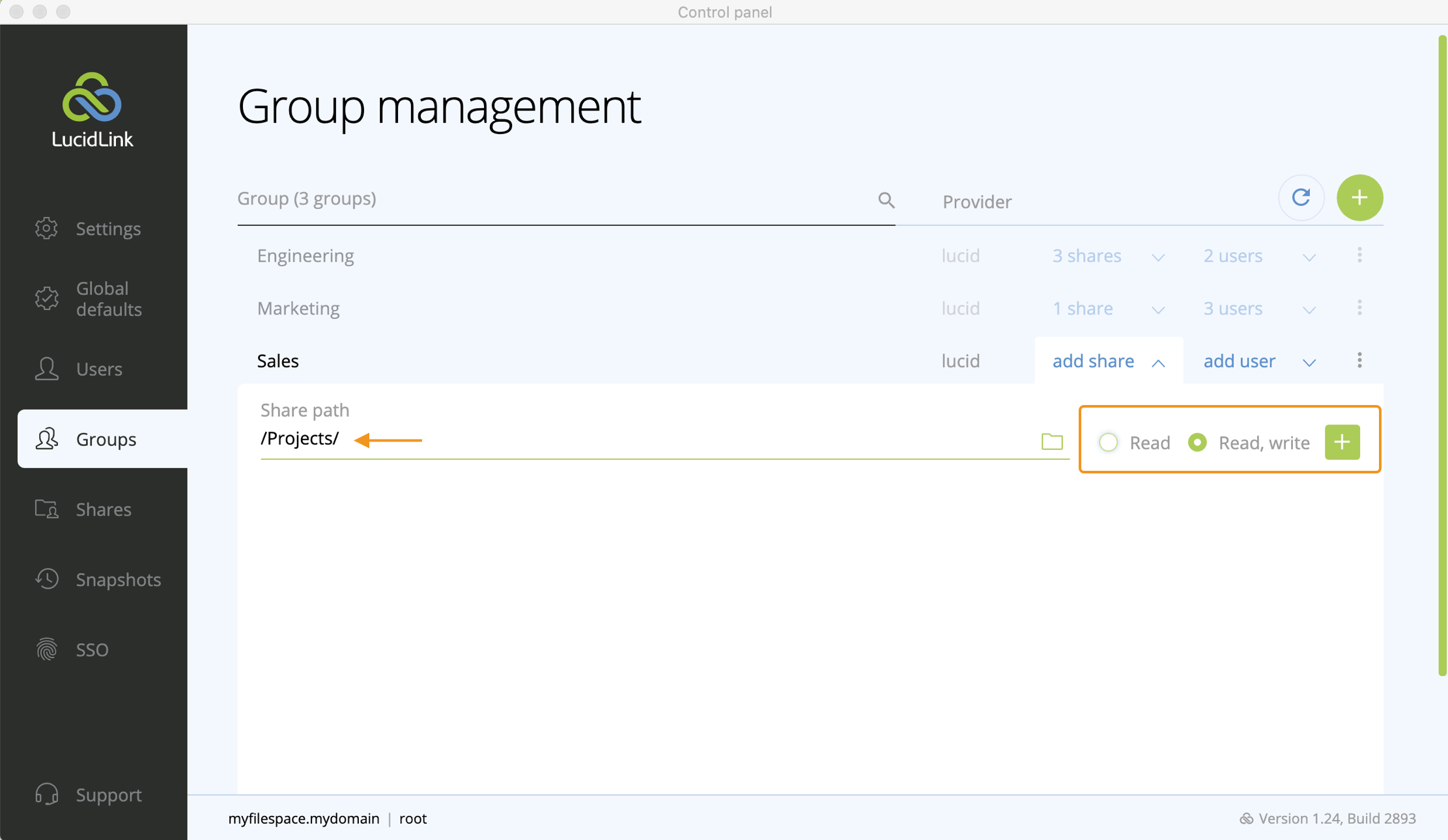
Task: Click the Global defaults badge icon
Action: tap(46, 298)
